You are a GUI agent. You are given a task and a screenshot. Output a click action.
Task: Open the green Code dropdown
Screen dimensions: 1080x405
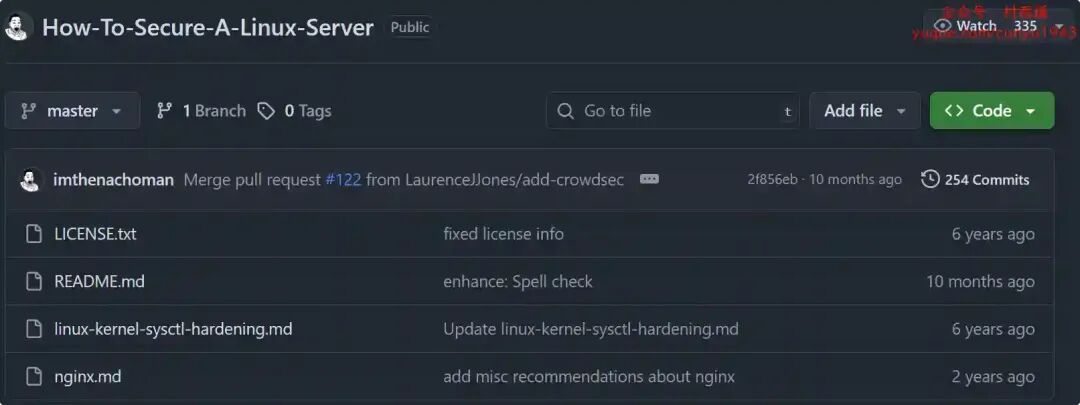pyautogui.click(x=992, y=111)
